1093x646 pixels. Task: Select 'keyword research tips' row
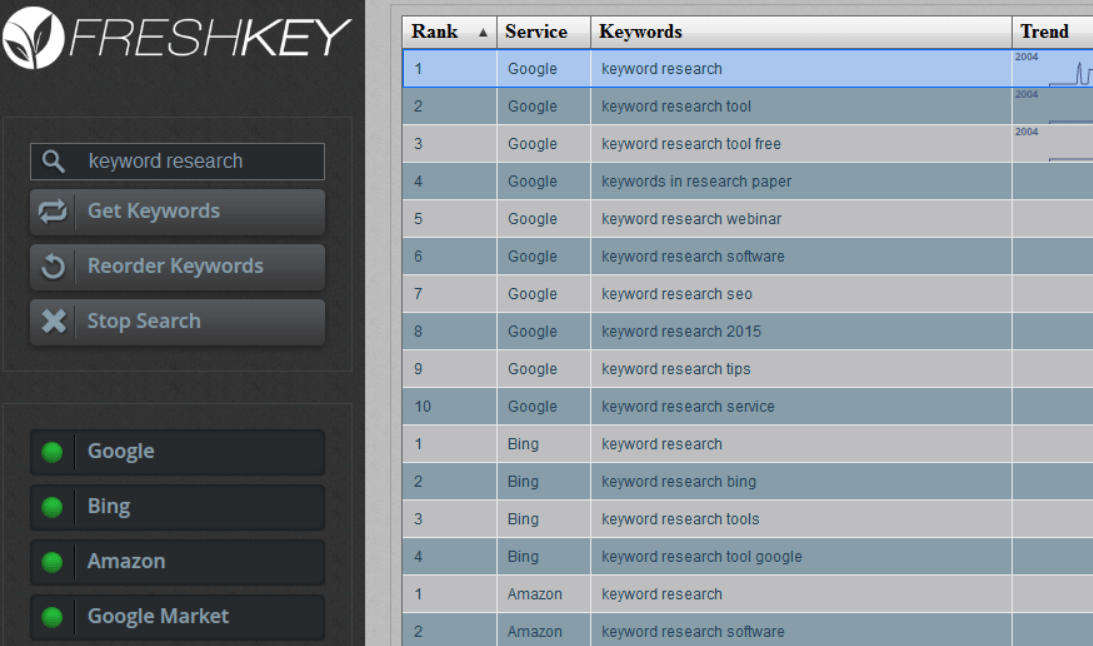[x=747, y=369]
